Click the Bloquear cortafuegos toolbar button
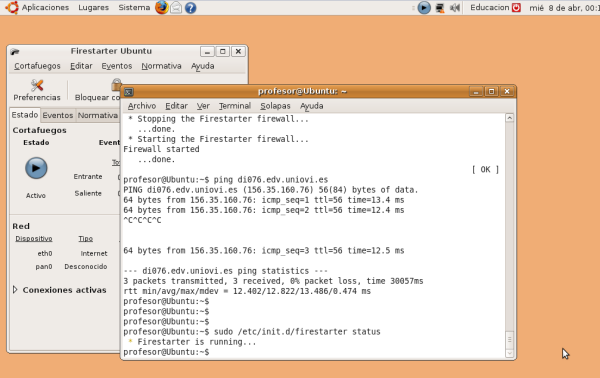This screenshot has height=378, width=600. [98, 90]
